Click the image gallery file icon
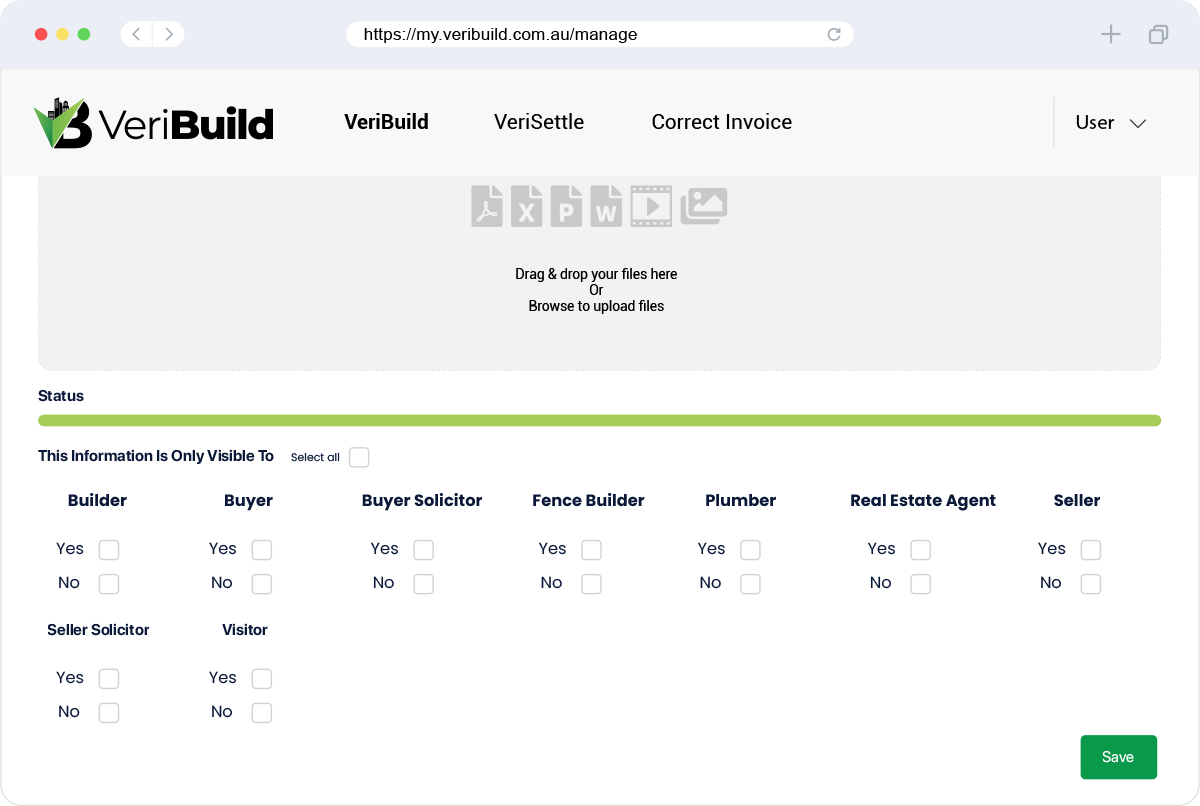This screenshot has width=1200, height=806. (704, 206)
